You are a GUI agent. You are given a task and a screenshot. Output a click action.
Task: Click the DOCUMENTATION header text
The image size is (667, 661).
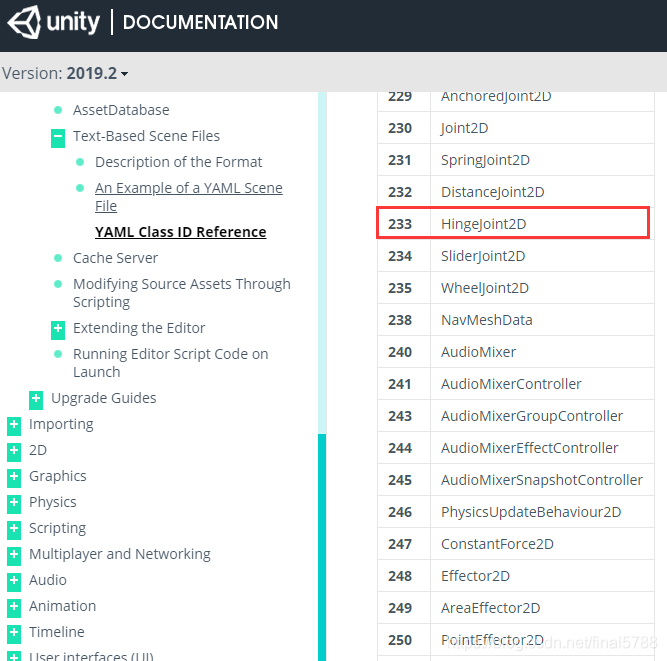click(x=200, y=22)
